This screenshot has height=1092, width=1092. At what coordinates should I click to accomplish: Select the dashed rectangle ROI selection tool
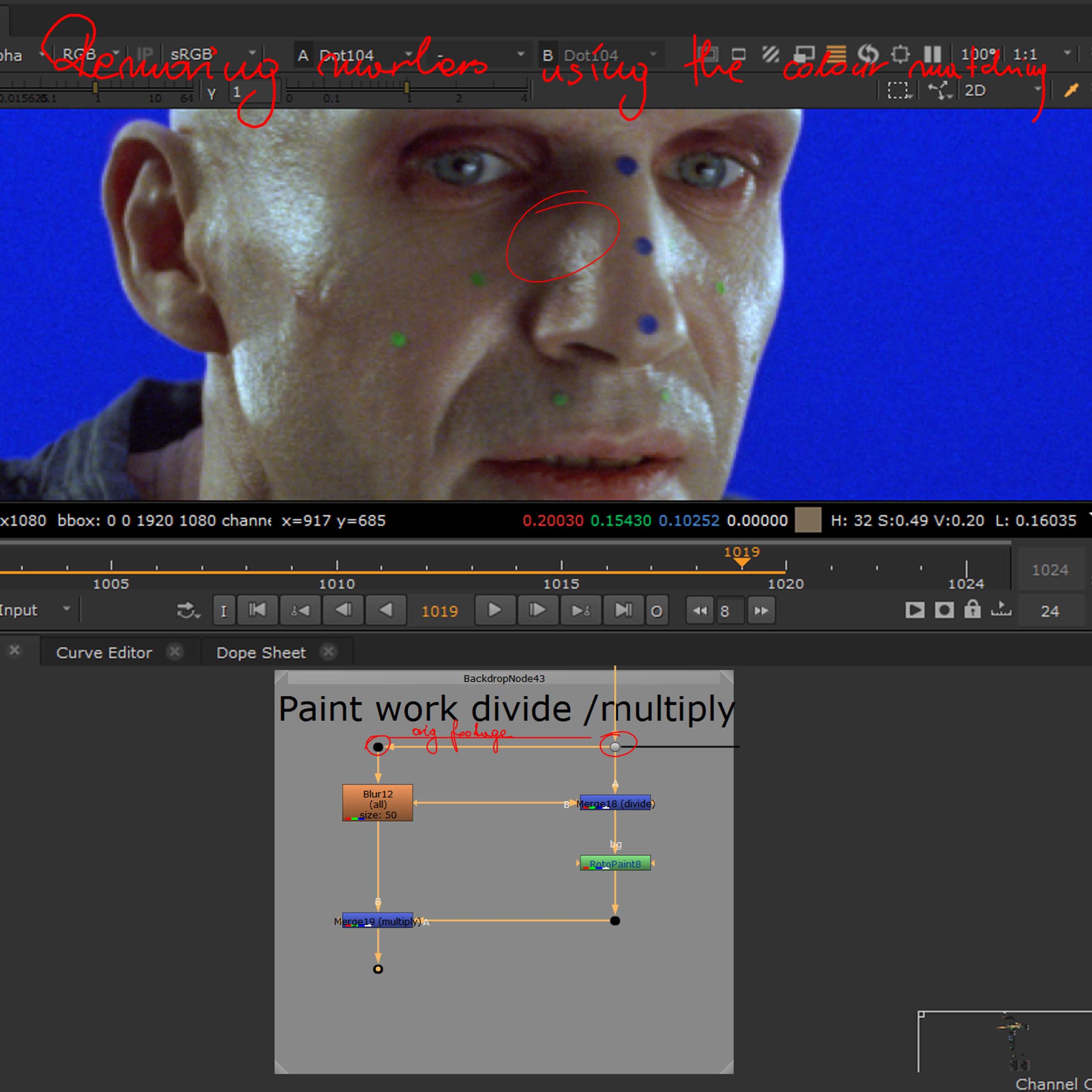click(x=899, y=90)
